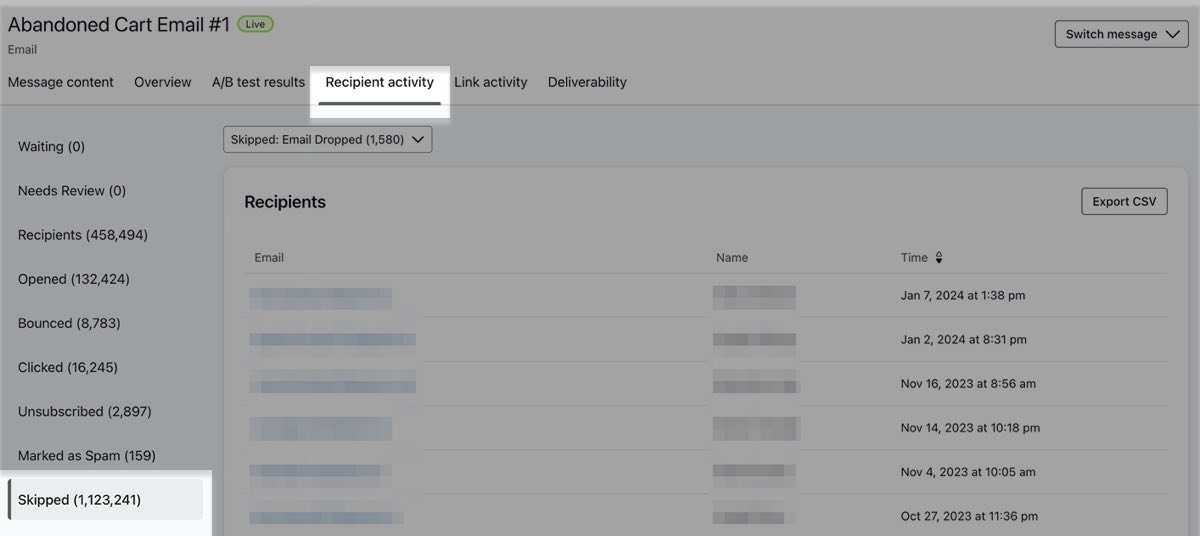Select Needs Review (0) filter
This screenshot has height=536, width=1200.
click(72, 190)
